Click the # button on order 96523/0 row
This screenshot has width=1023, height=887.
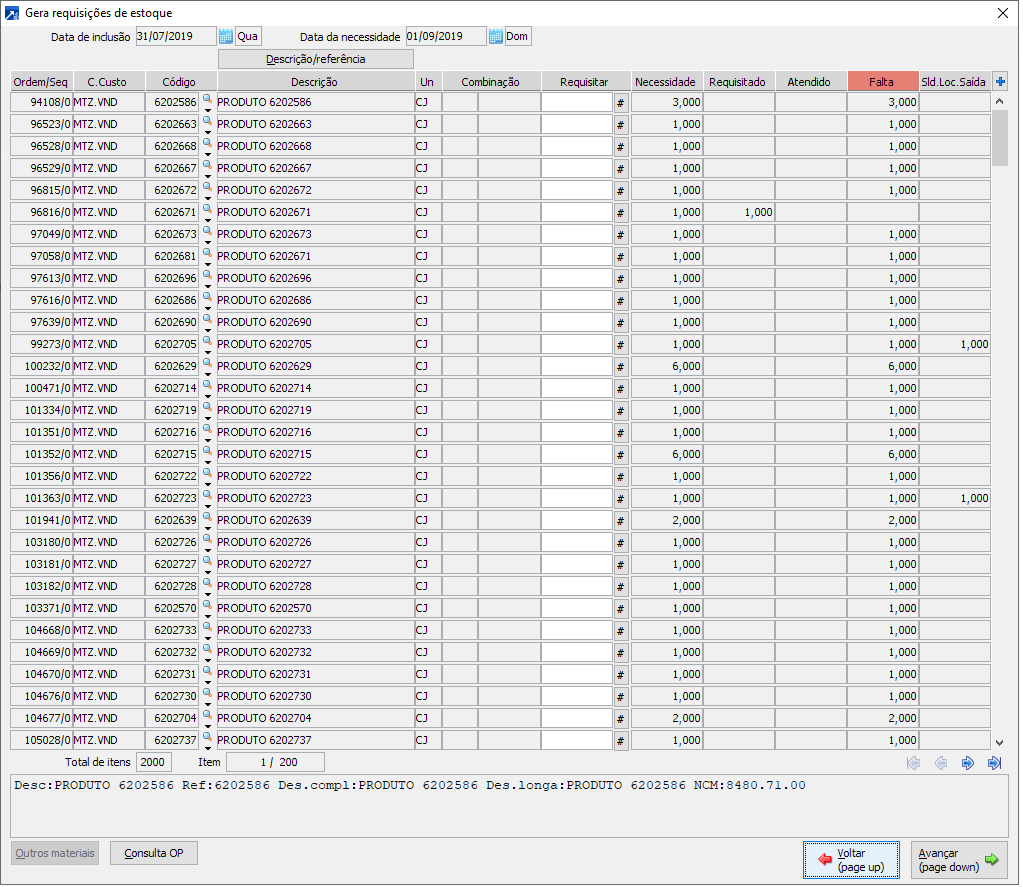(x=620, y=124)
